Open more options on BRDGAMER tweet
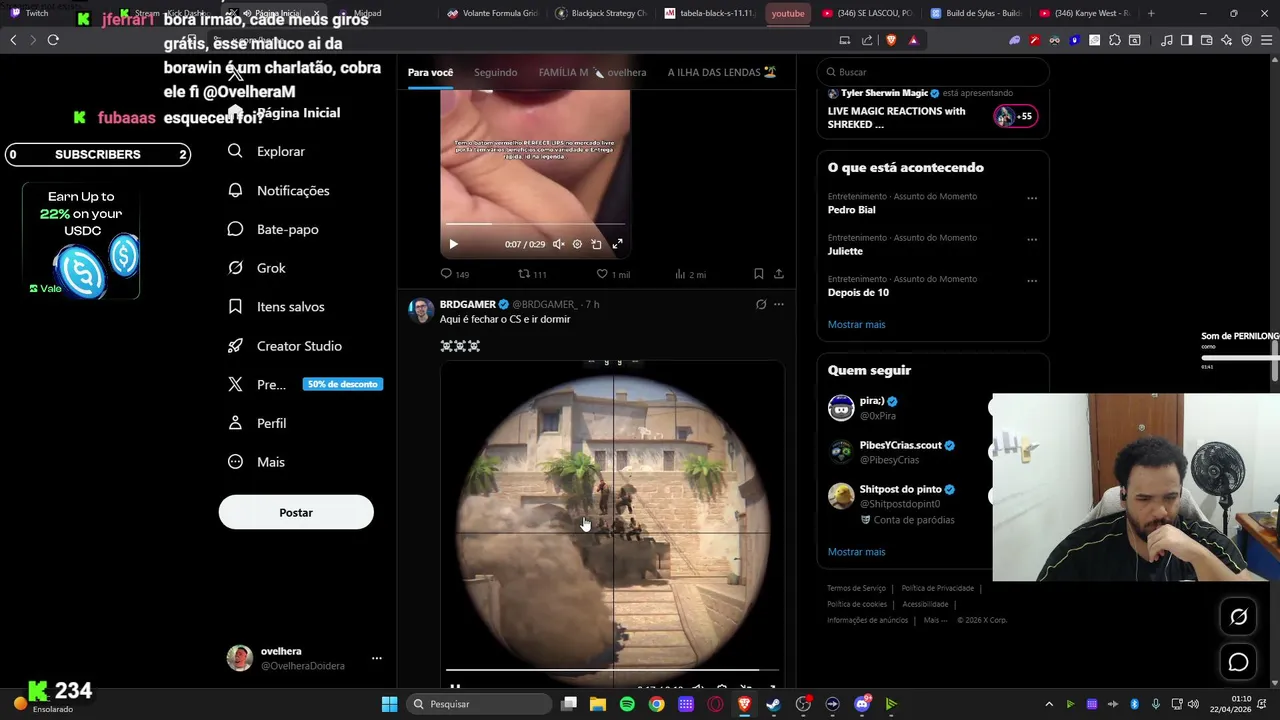This screenshot has width=1280, height=720. pyautogui.click(x=779, y=304)
